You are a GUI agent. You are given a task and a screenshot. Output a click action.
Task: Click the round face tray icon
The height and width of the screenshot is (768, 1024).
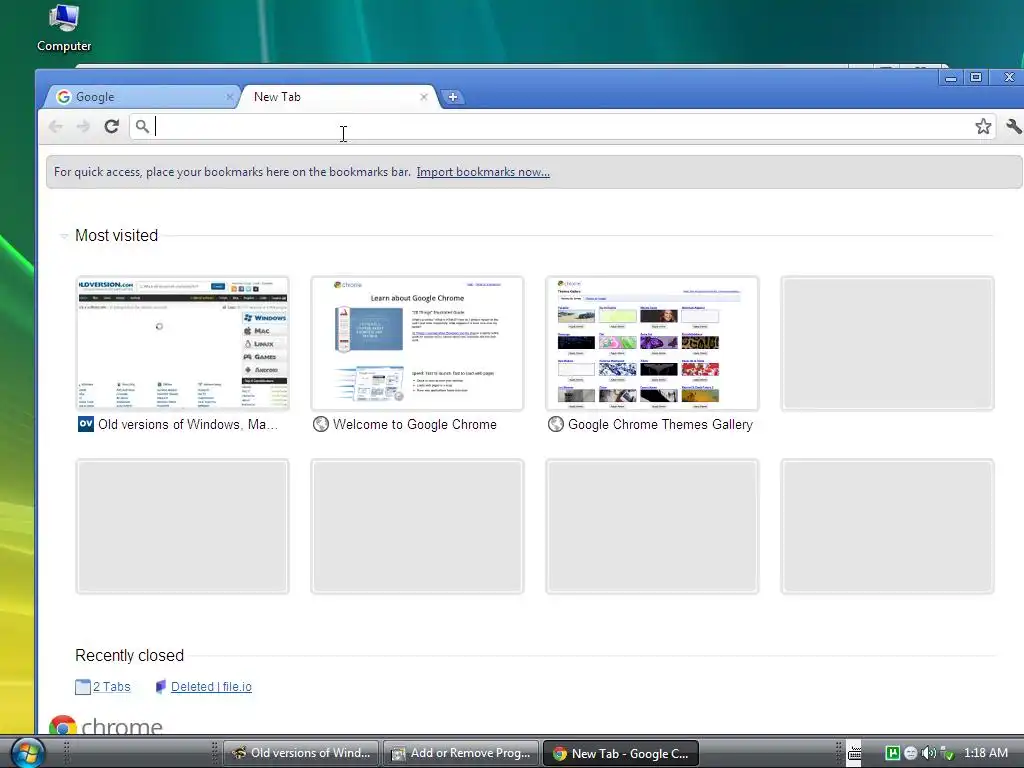[910, 753]
